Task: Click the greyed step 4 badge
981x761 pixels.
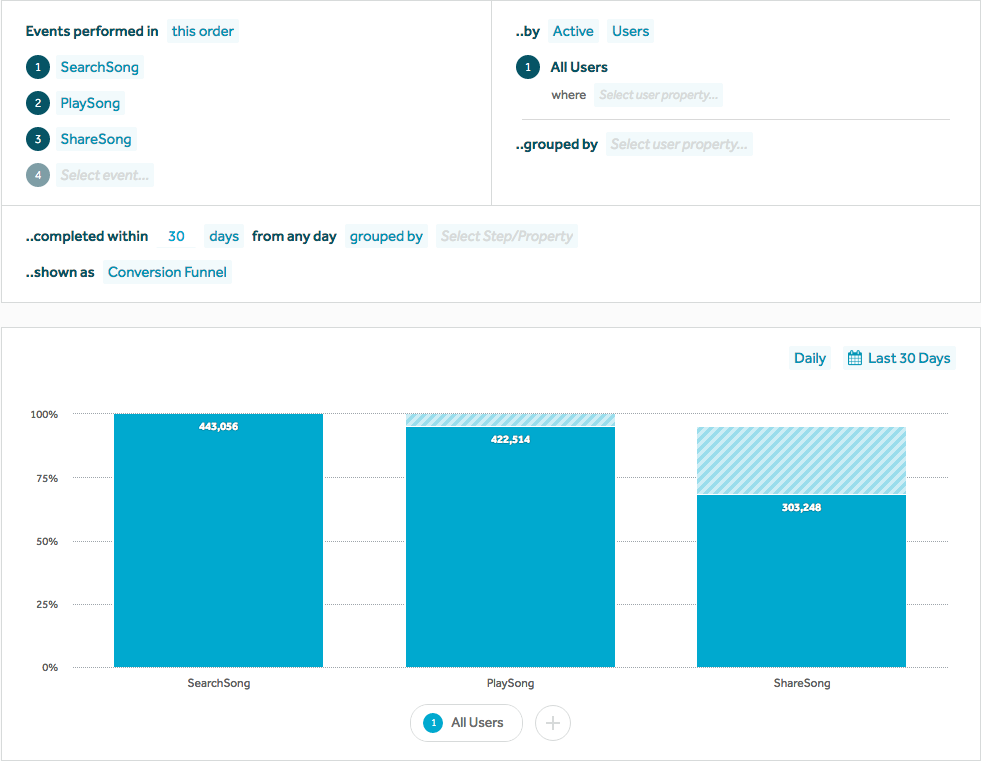Action: [38, 175]
